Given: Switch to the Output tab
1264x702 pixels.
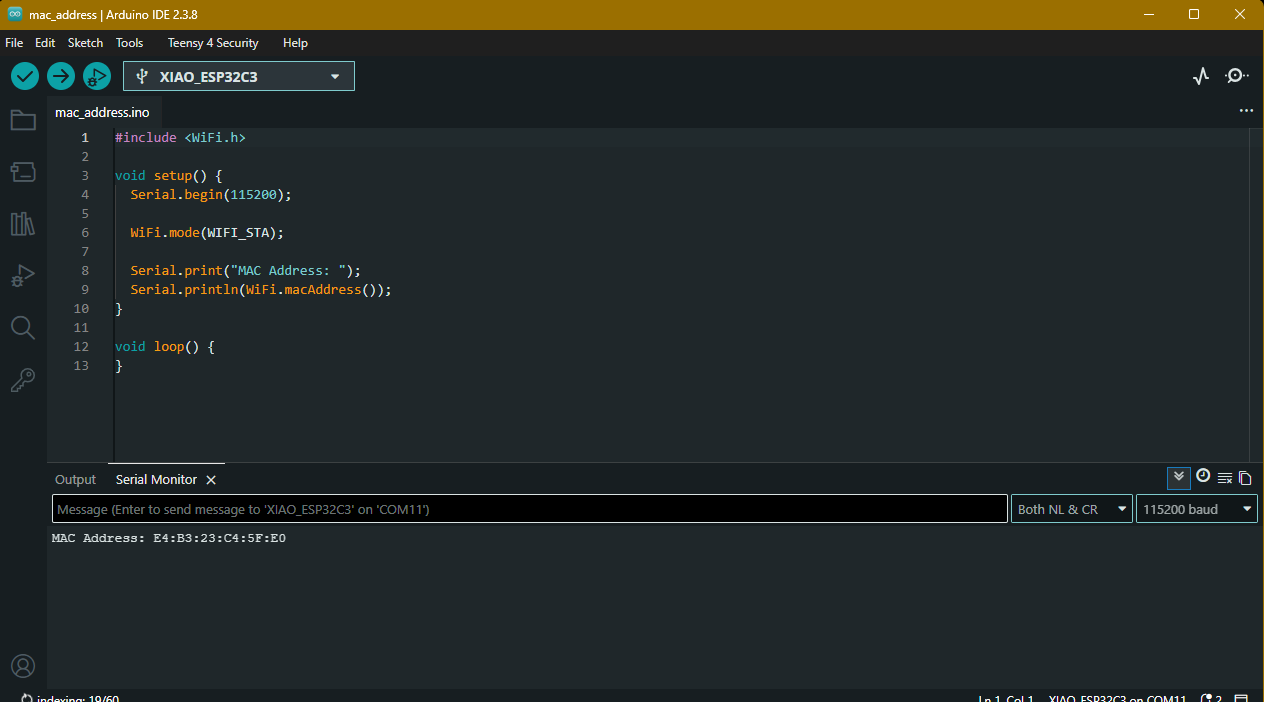Looking at the screenshot, I should (x=75, y=480).
